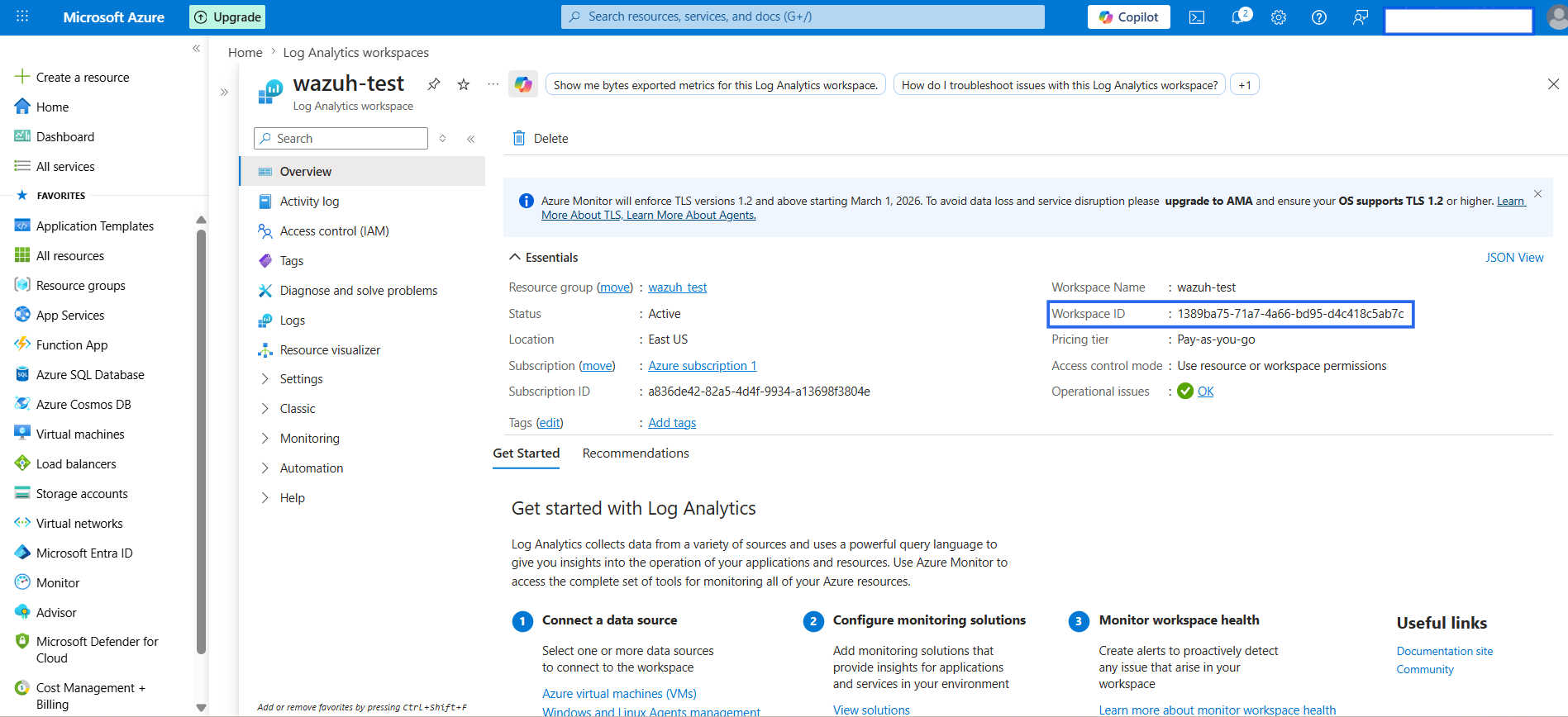Open the more options ellipsis for wazuh-test
The image size is (1568, 717).
click(493, 84)
